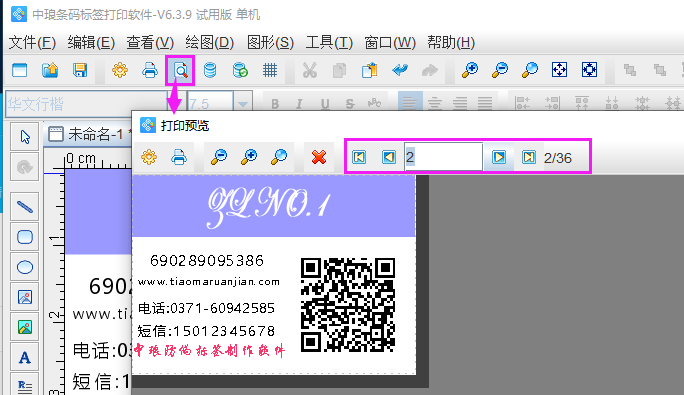Click the 690289095386 number in preview

tap(207, 261)
